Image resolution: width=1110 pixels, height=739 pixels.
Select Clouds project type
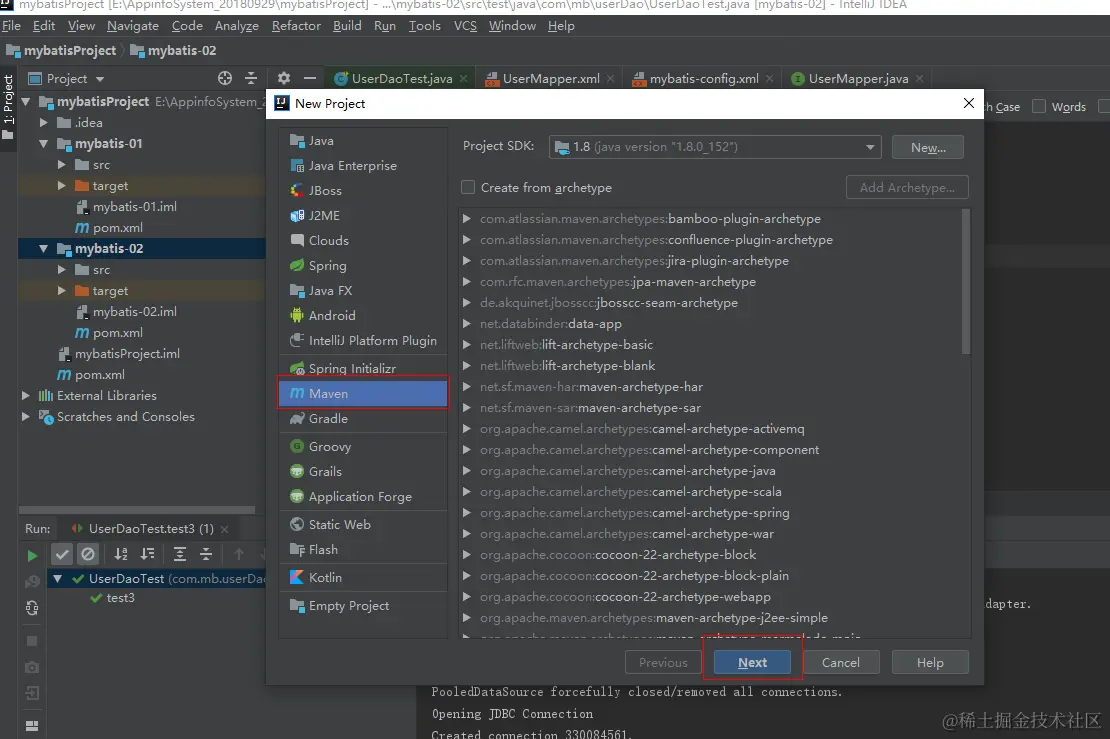coord(363,240)
